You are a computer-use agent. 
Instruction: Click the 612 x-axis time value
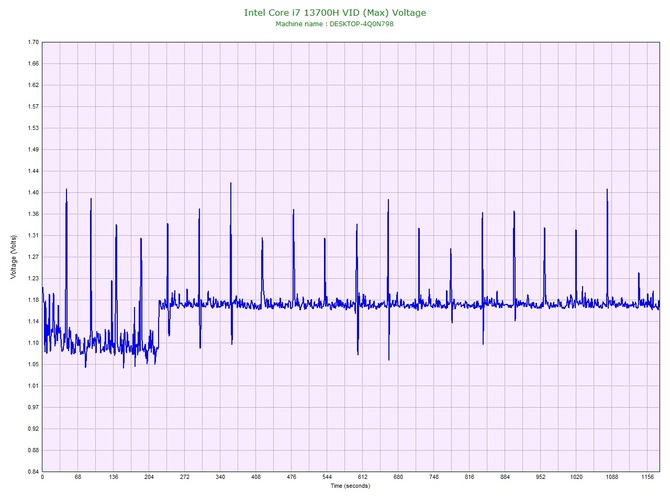click(363, 477)
